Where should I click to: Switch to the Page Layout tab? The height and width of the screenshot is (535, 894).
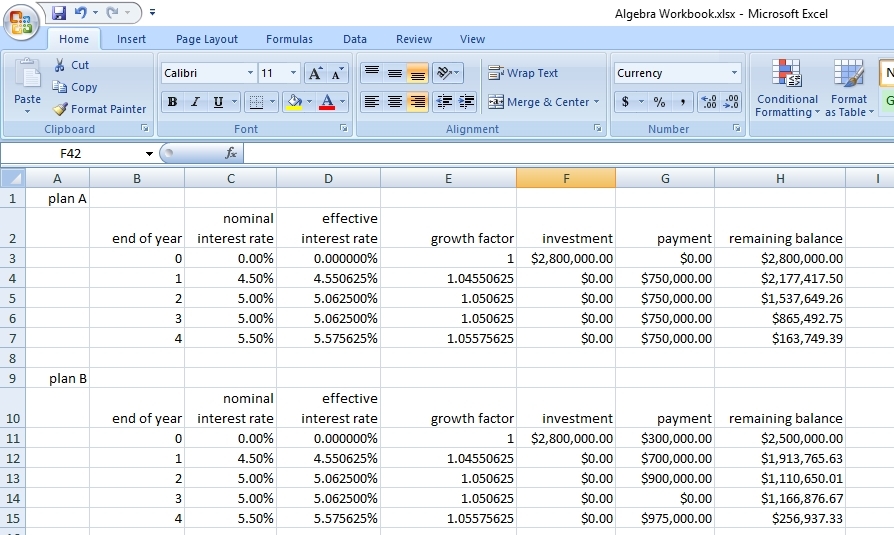(x=206, y=39)
